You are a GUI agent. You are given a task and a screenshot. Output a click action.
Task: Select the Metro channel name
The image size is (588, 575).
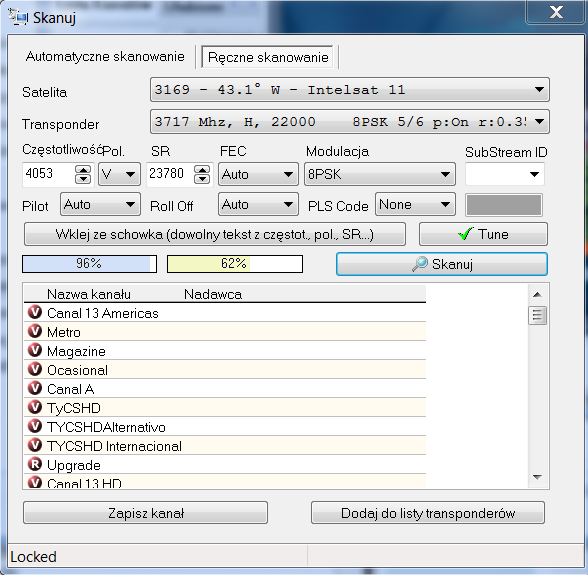[x=64, y=332]
